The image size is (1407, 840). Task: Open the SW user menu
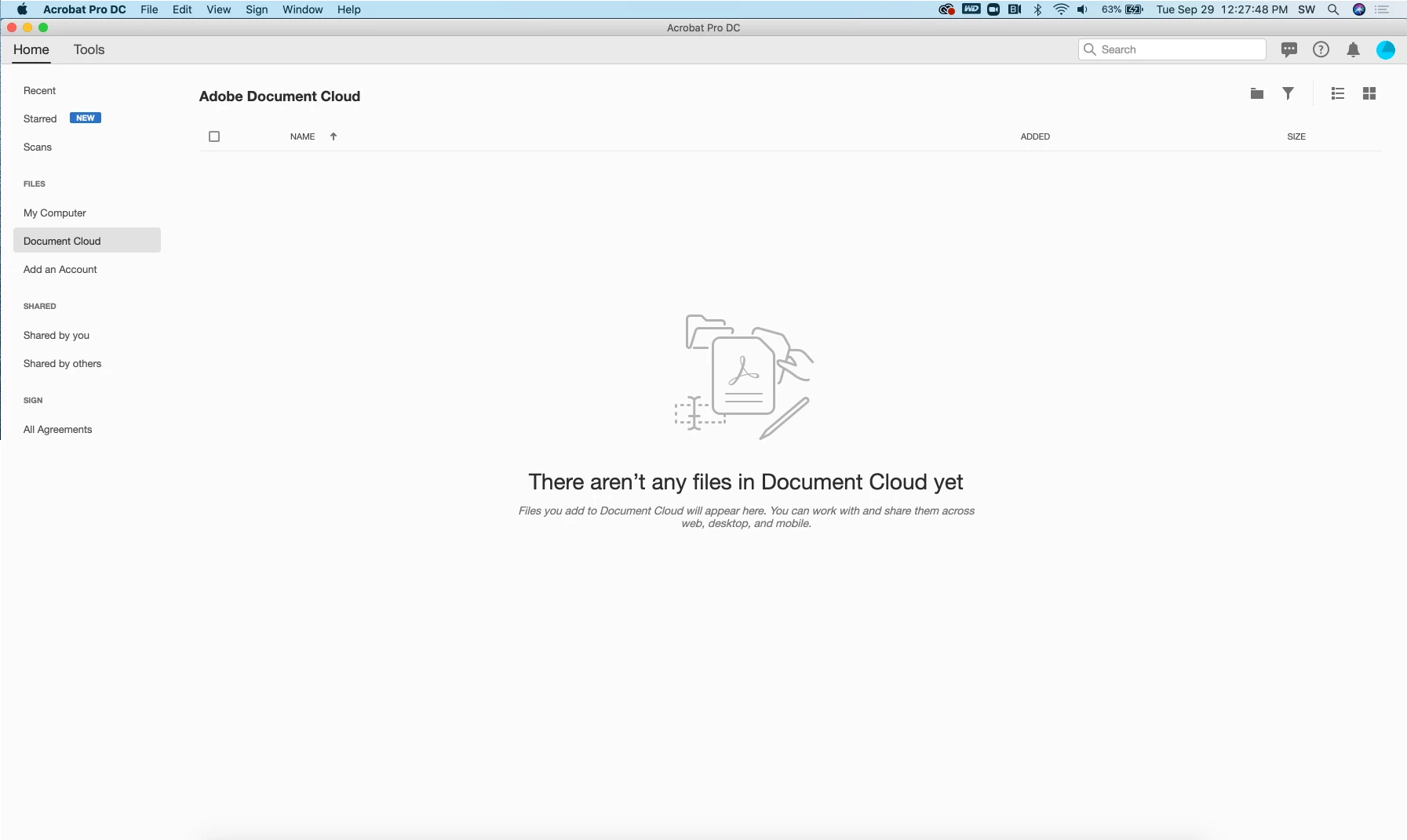pyautogui.click(x=1307, y=9)
